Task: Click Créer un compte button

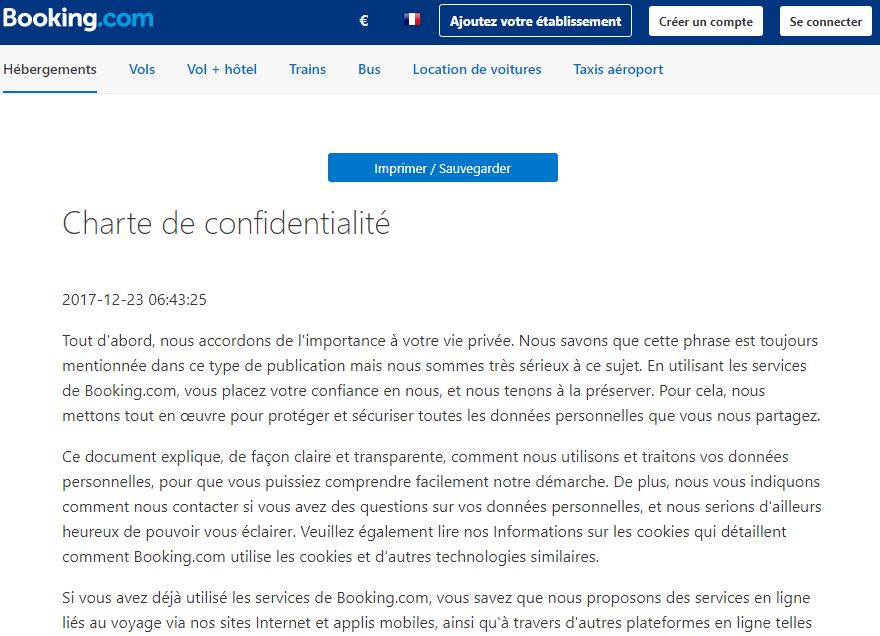Action: (x=705, y=22)
